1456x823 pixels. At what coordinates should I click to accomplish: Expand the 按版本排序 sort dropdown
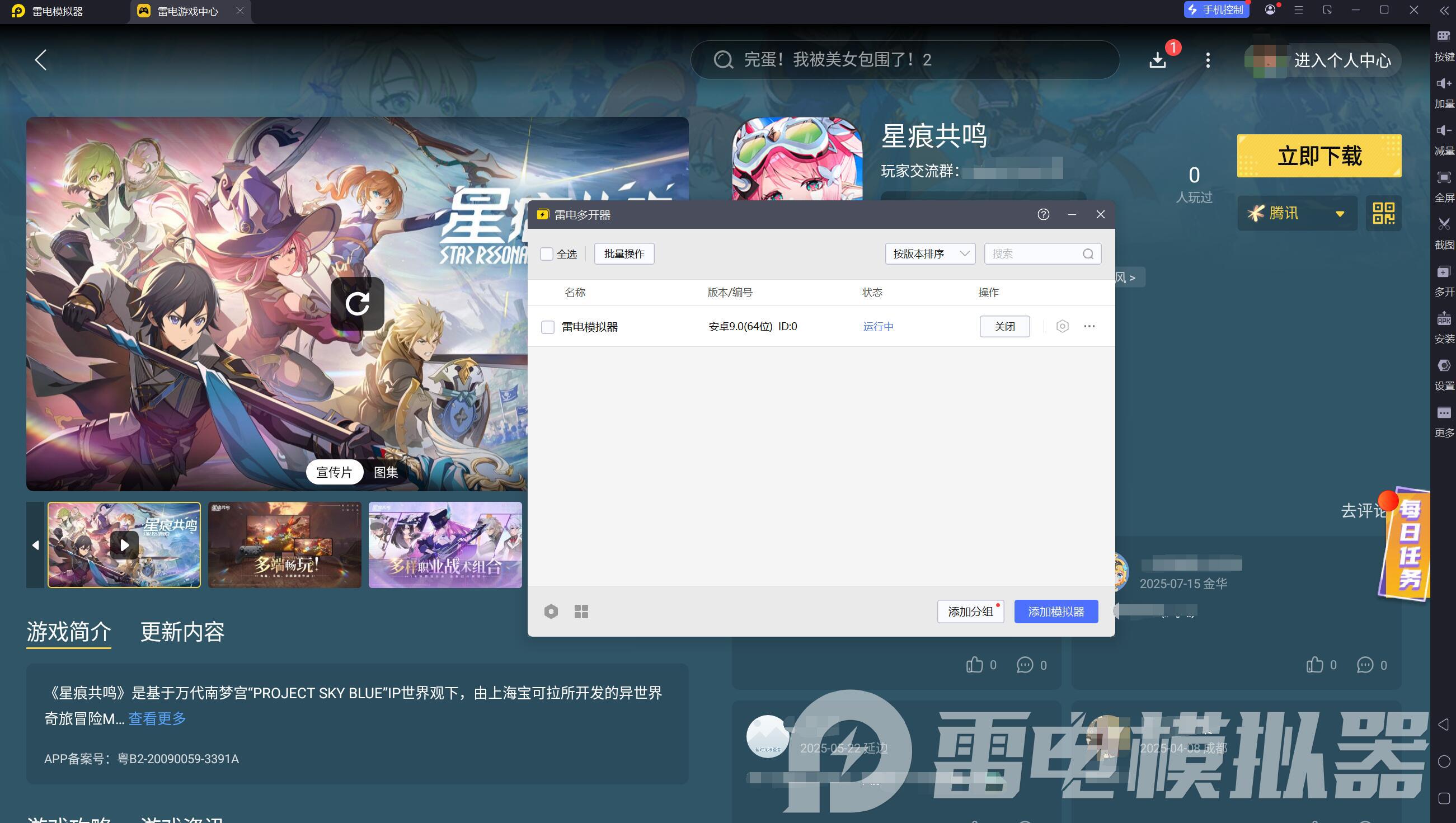(x=930, y=254)
